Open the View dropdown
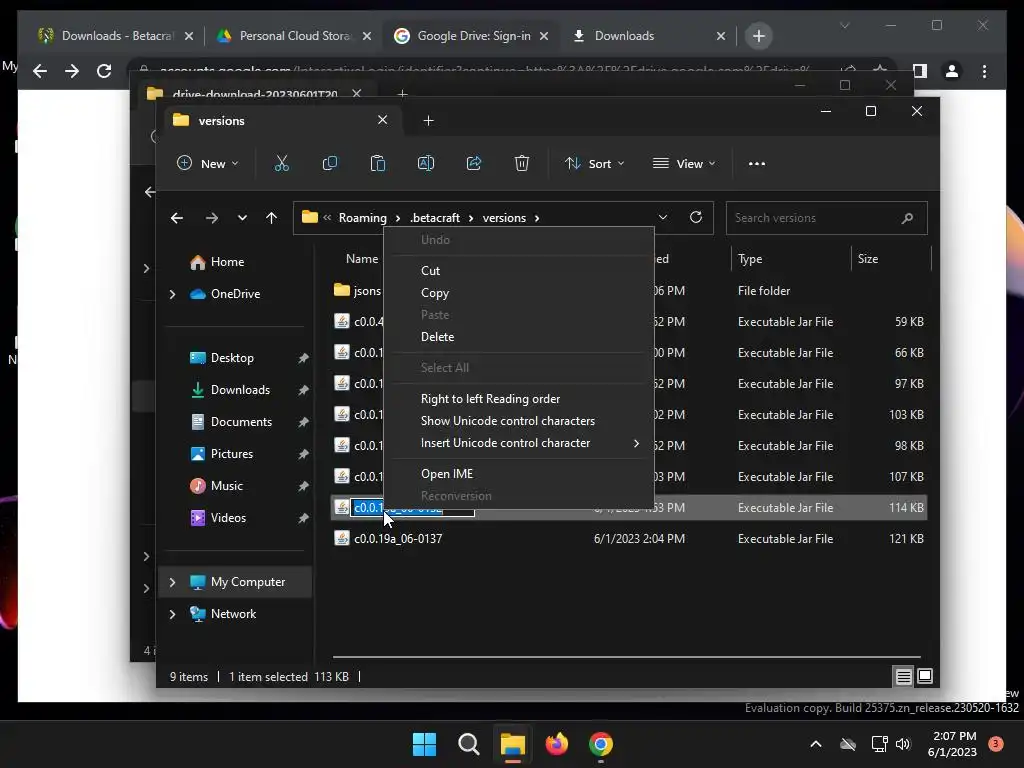Viewport: 1024px width, 768px height. (684, 163)
